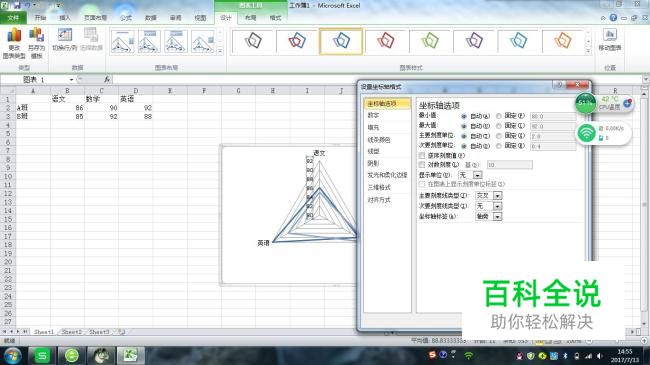Apply the red-and-blue chart style
650x365 pixels.
(x=297, y=41)
